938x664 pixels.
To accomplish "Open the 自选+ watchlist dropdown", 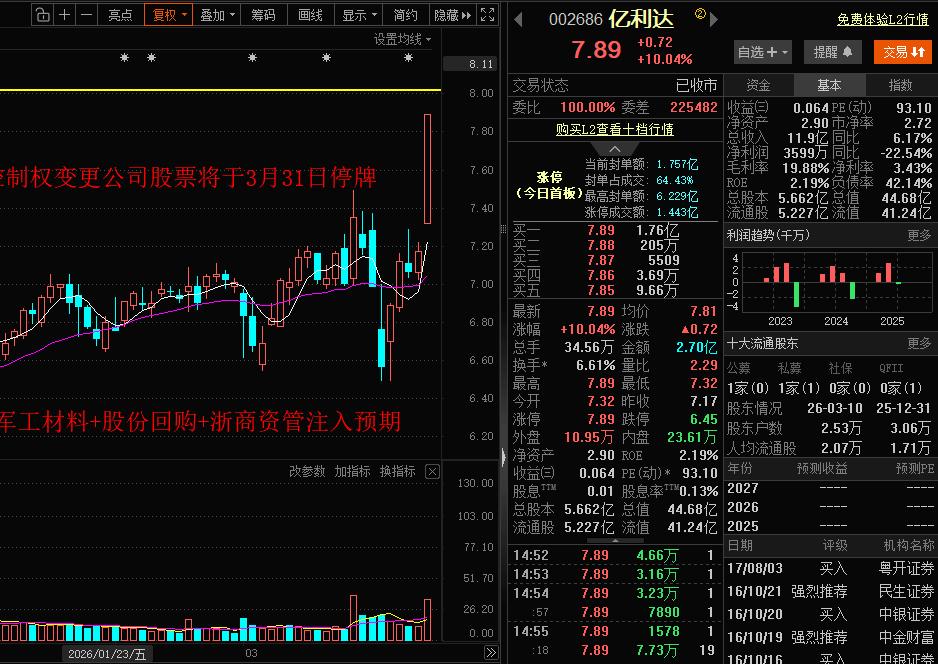I will pyautogui.click(x=763, y=52).
